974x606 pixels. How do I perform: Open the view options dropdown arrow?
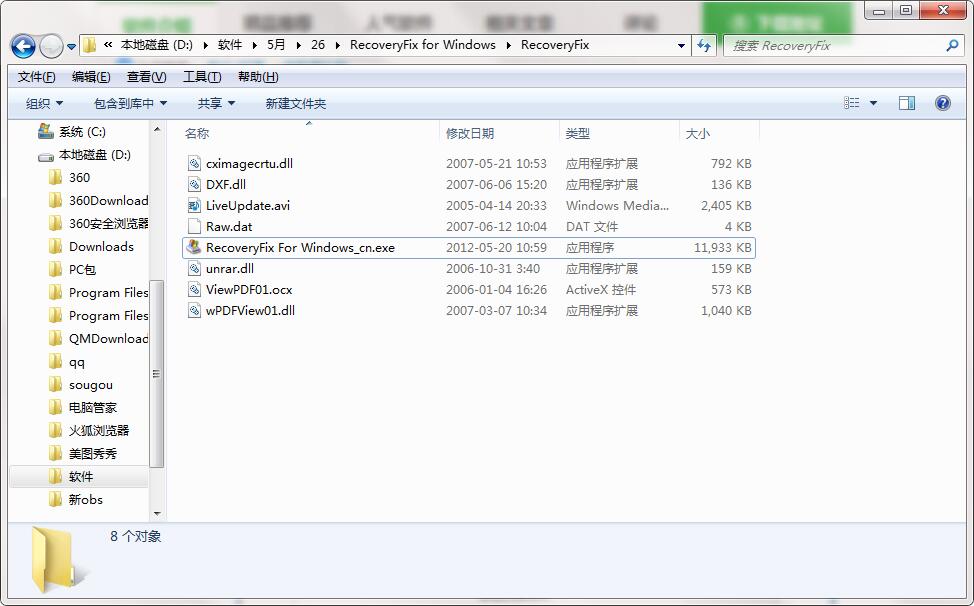[x=873, y=103]
